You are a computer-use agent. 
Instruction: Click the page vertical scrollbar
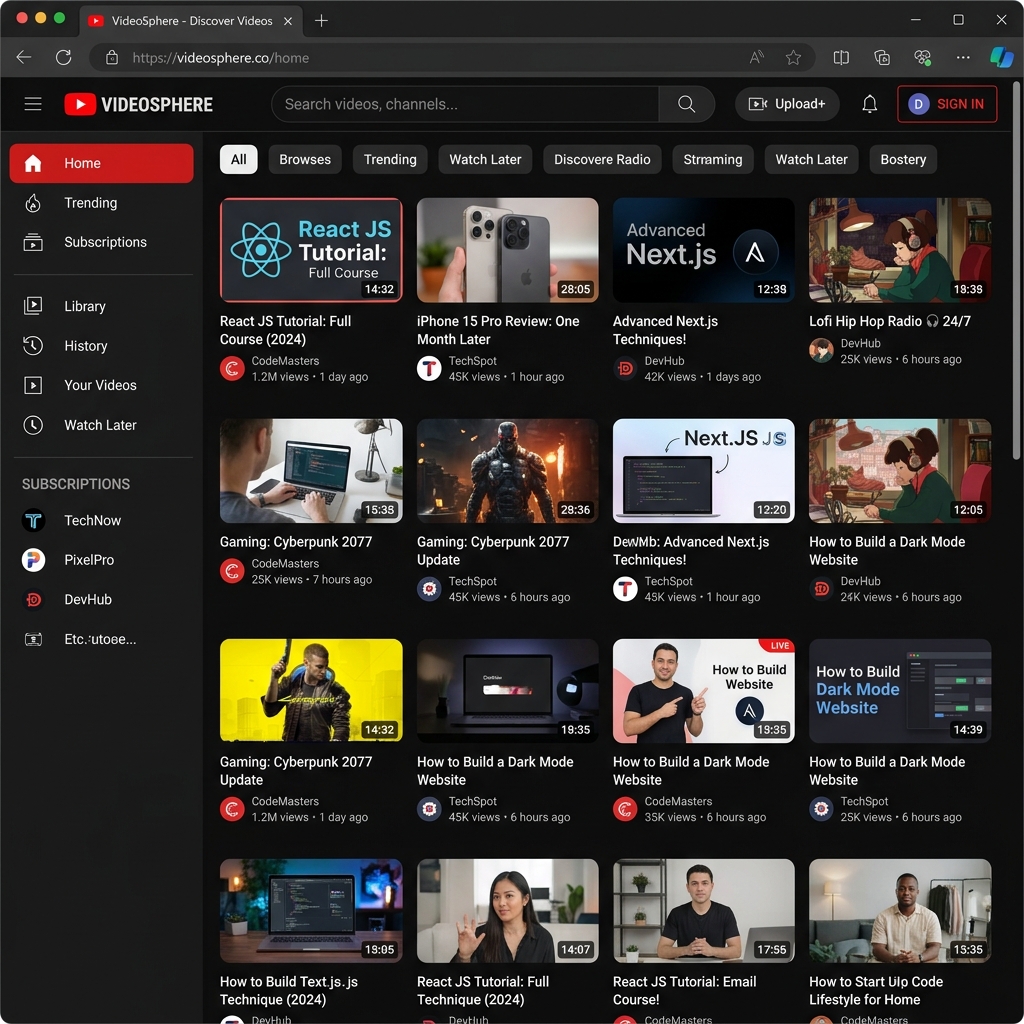tap(1017, 271)
